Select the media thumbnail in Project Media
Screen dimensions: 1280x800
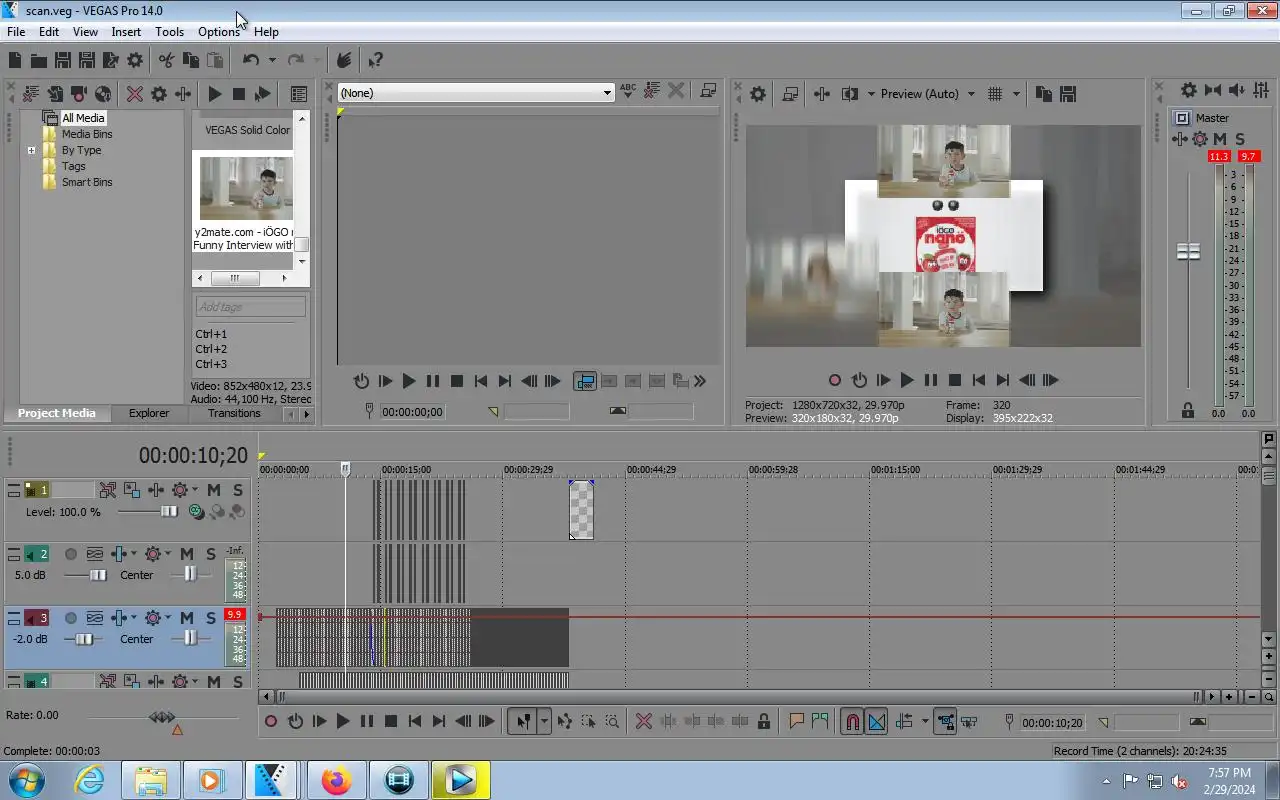click(246, 188)
